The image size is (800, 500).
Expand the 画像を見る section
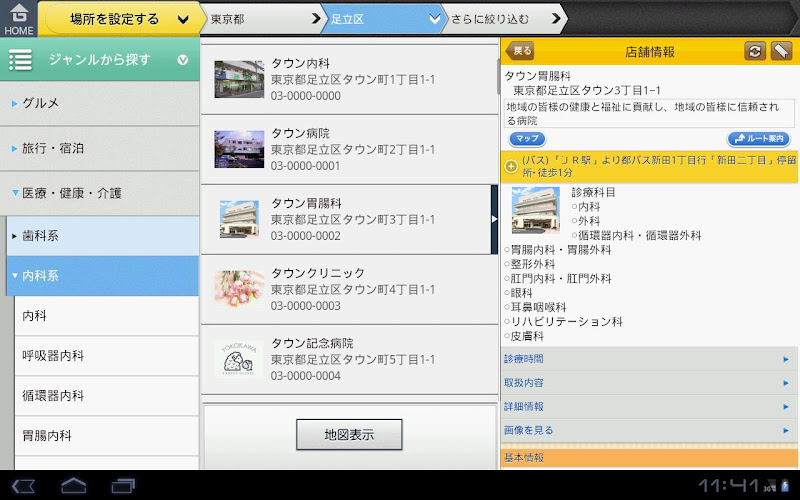pyautogui.click(x=649, y=431)
